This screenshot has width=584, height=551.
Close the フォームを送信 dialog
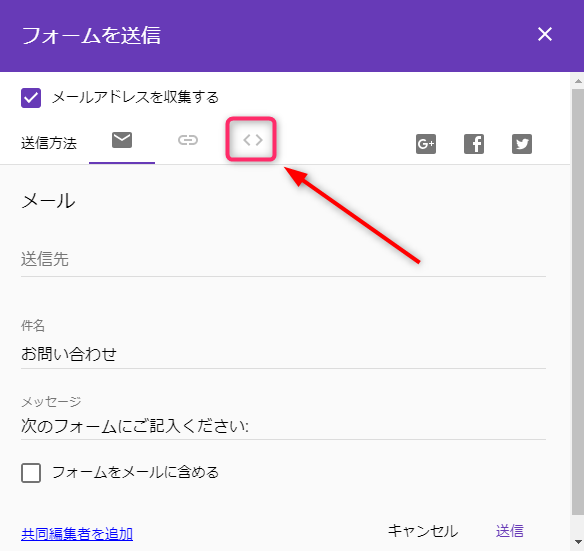(x=545, y=34)
